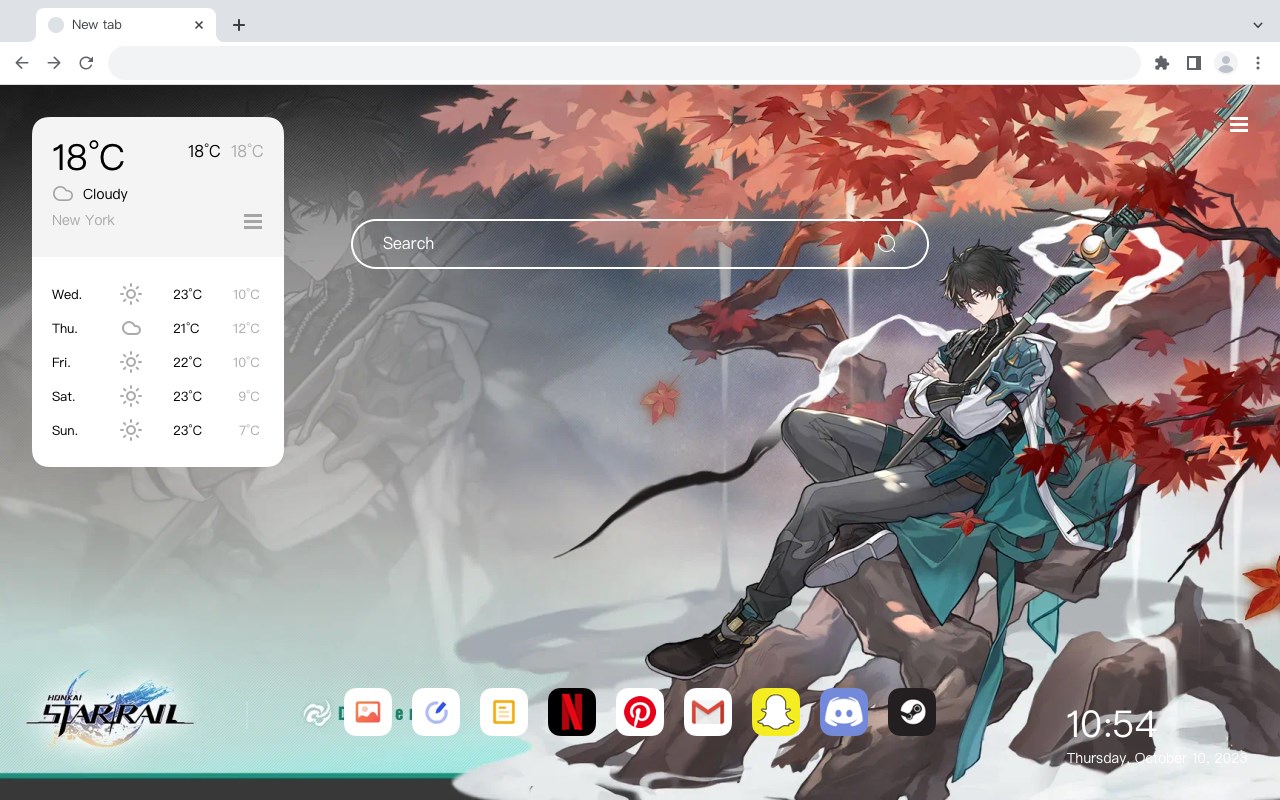Viewport: 1280px width, 800px height.
Task: Click the Fri. forecast sun icon
Action: 131,362
